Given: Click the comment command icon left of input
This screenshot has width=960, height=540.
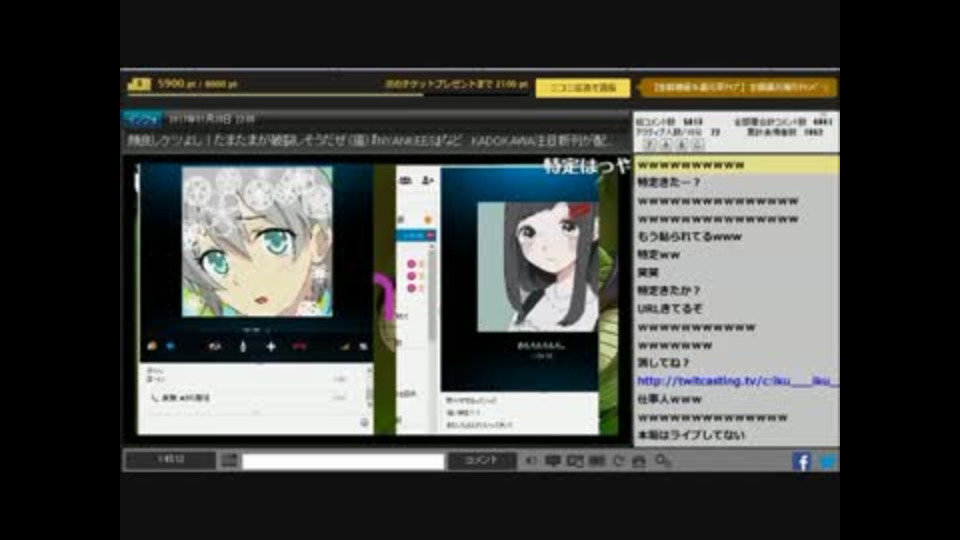Looking at the screenshot, I should coord(230,460).
